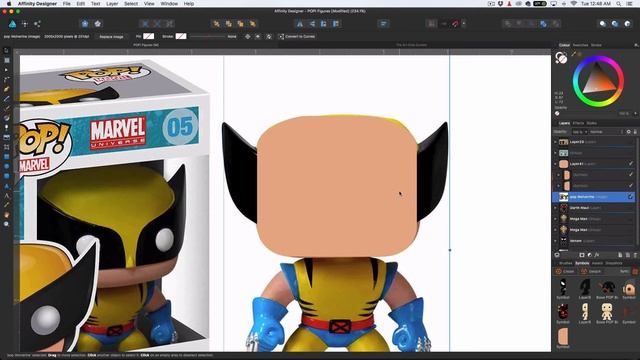Screen dimensions: 640x360
Task: Switch to the Brushes tab
Action: pos(565,263)
